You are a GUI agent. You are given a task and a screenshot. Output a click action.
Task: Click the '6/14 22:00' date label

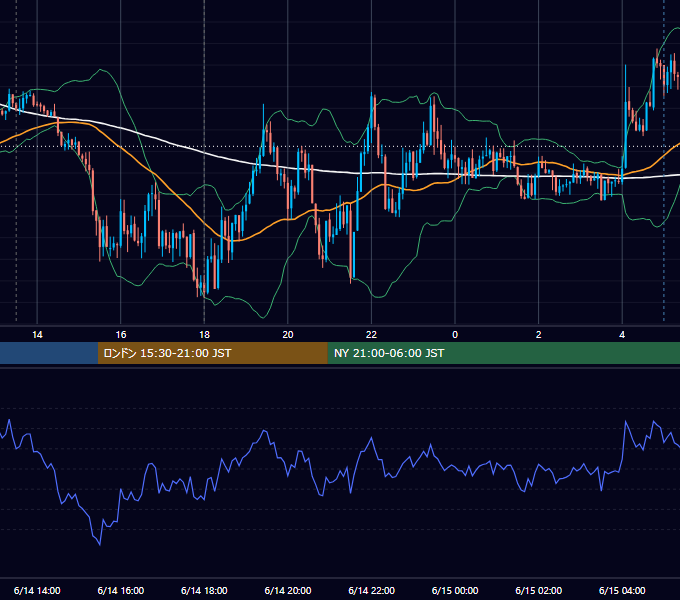click(x=372, y=590)
